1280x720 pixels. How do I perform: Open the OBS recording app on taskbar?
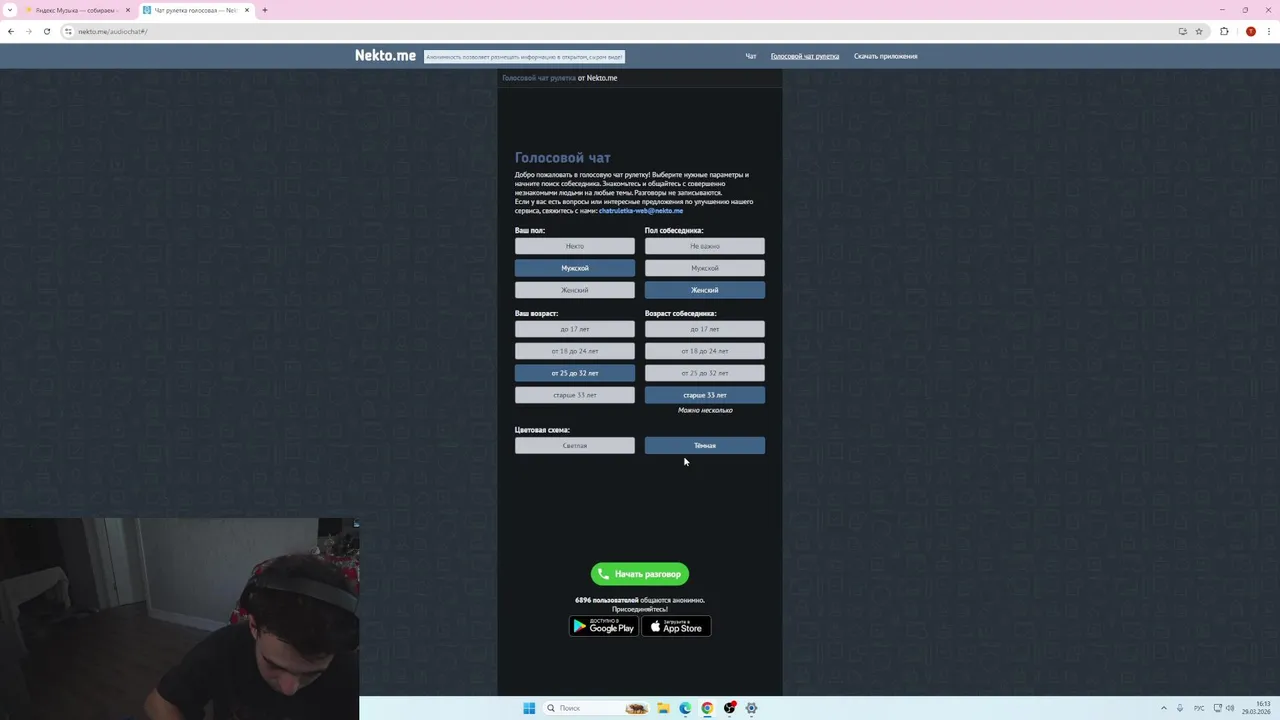729,708
